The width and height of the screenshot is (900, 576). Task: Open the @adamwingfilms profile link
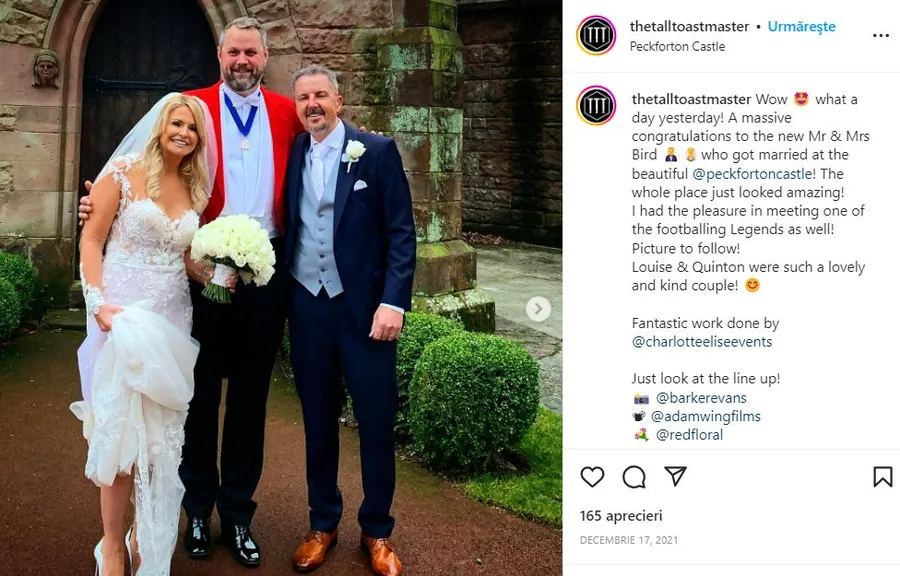click(x=705, y=417)
